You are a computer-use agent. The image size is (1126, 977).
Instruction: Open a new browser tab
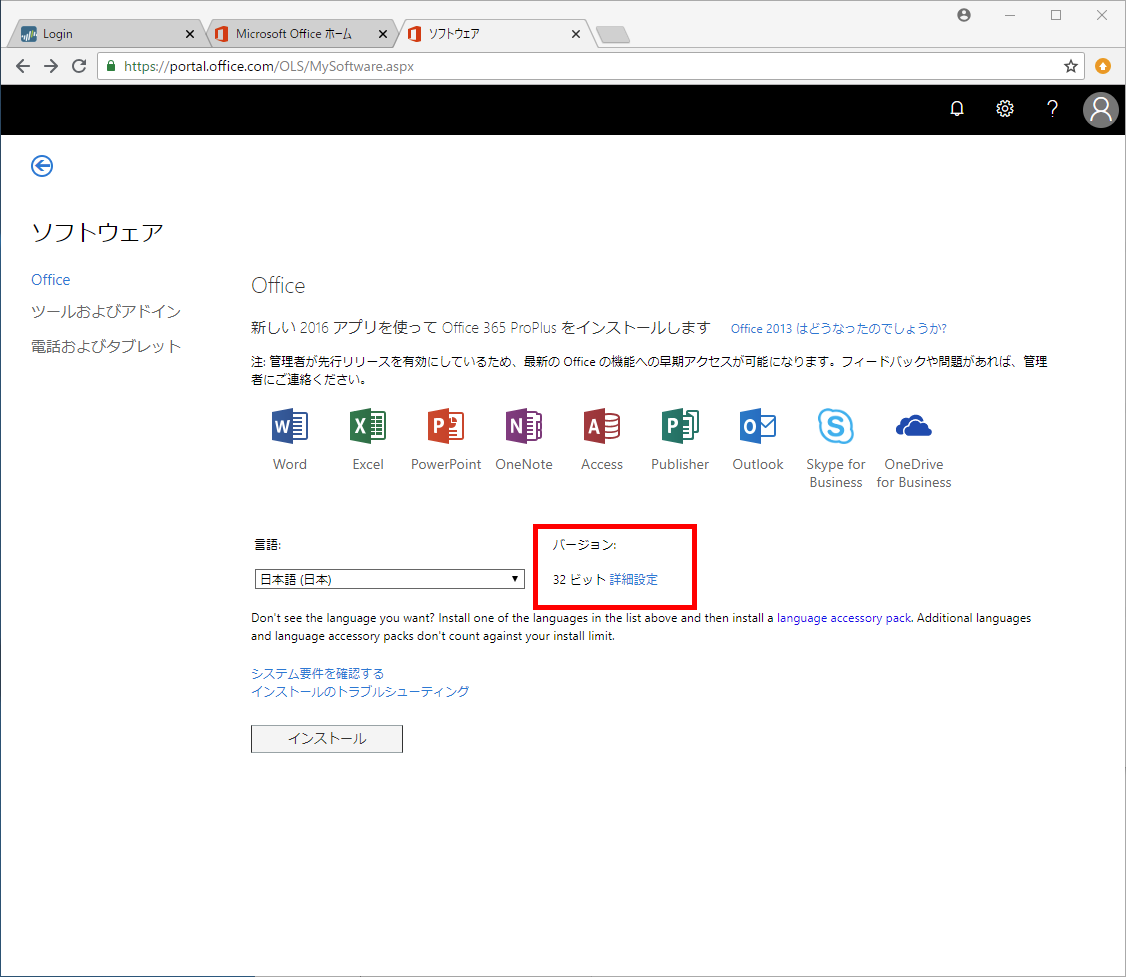click(x=613, y=34)
